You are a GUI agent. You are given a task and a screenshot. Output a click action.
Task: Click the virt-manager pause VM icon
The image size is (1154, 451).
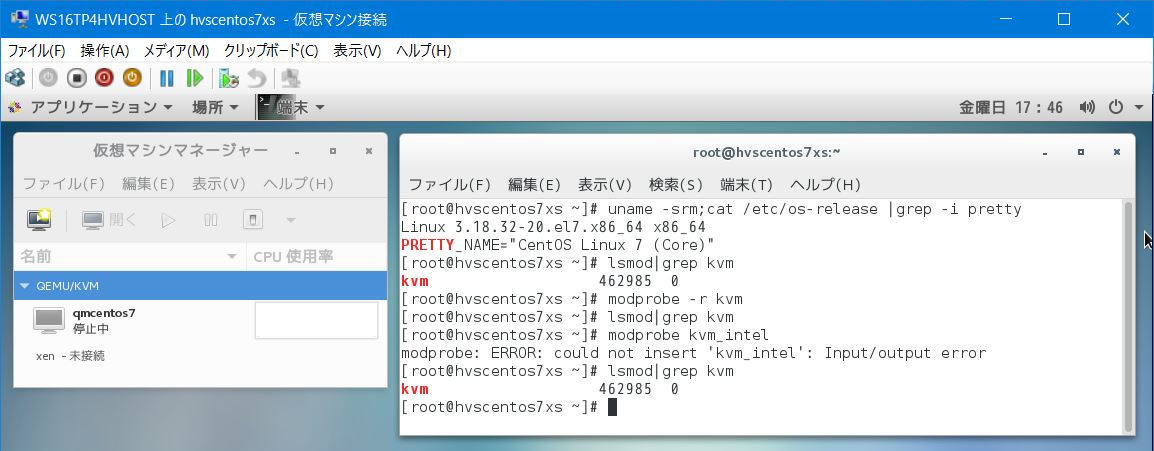(x=210, y=219)
